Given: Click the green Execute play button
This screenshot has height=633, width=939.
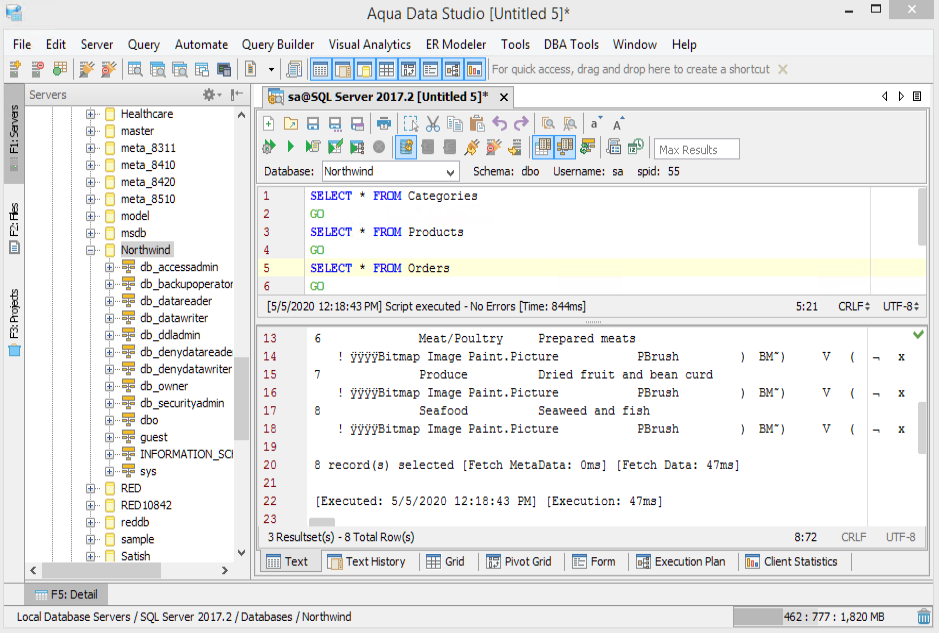Looking at the screenshot, I should [x=291, y=148].
